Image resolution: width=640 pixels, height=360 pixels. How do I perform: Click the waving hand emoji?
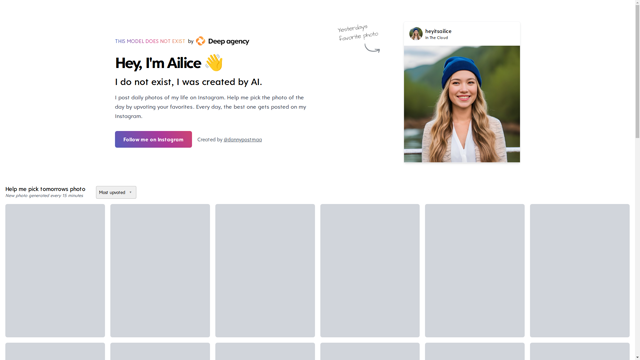click(214, 63)
